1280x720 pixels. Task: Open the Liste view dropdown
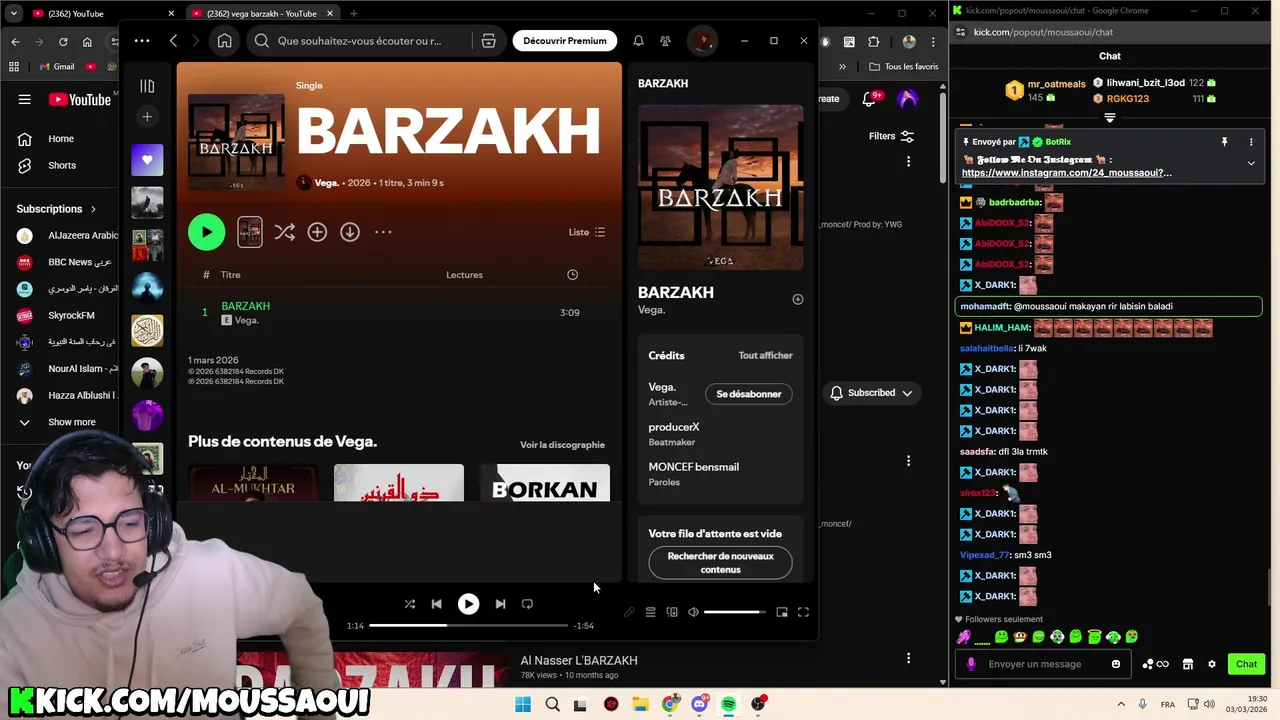pos(587,232)
